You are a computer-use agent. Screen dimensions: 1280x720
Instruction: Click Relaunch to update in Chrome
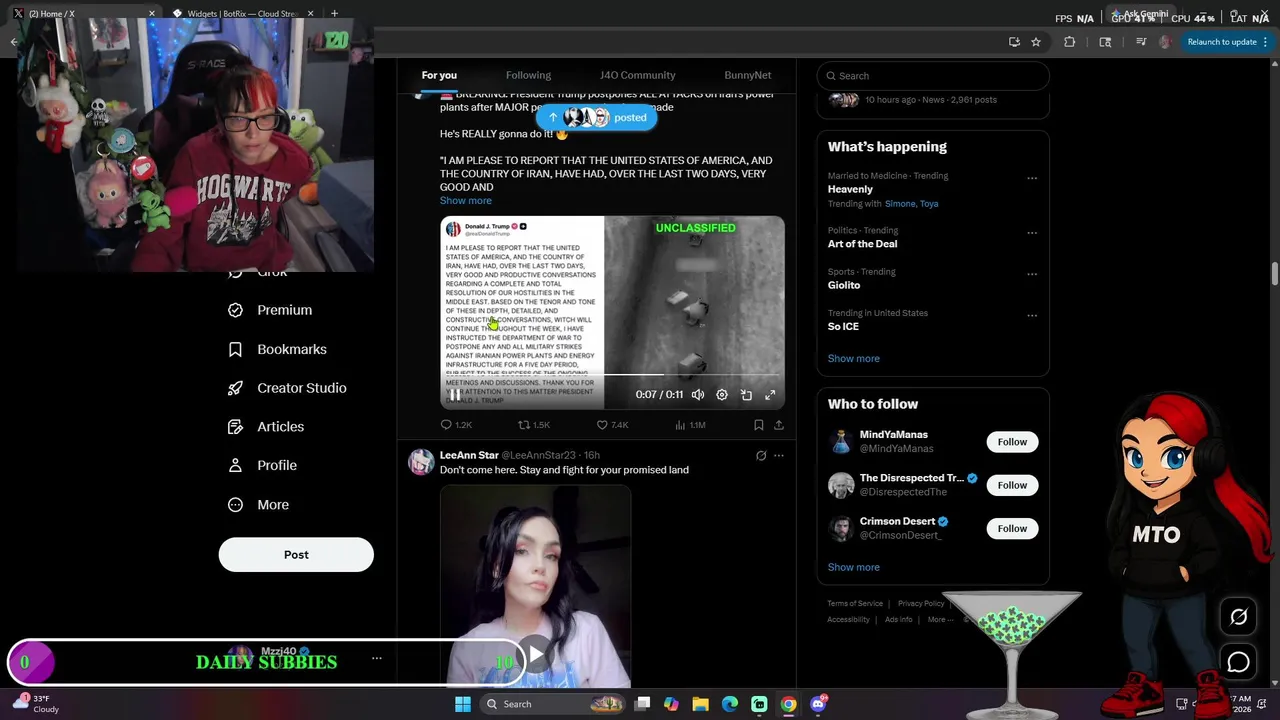click(x=1221, y=42)
